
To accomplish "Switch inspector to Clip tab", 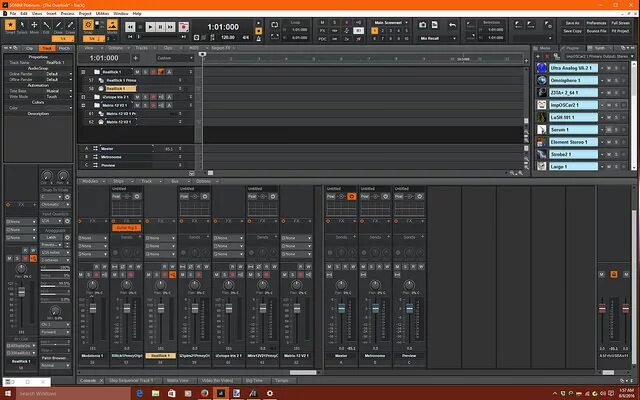I will [x=29, y=49].
